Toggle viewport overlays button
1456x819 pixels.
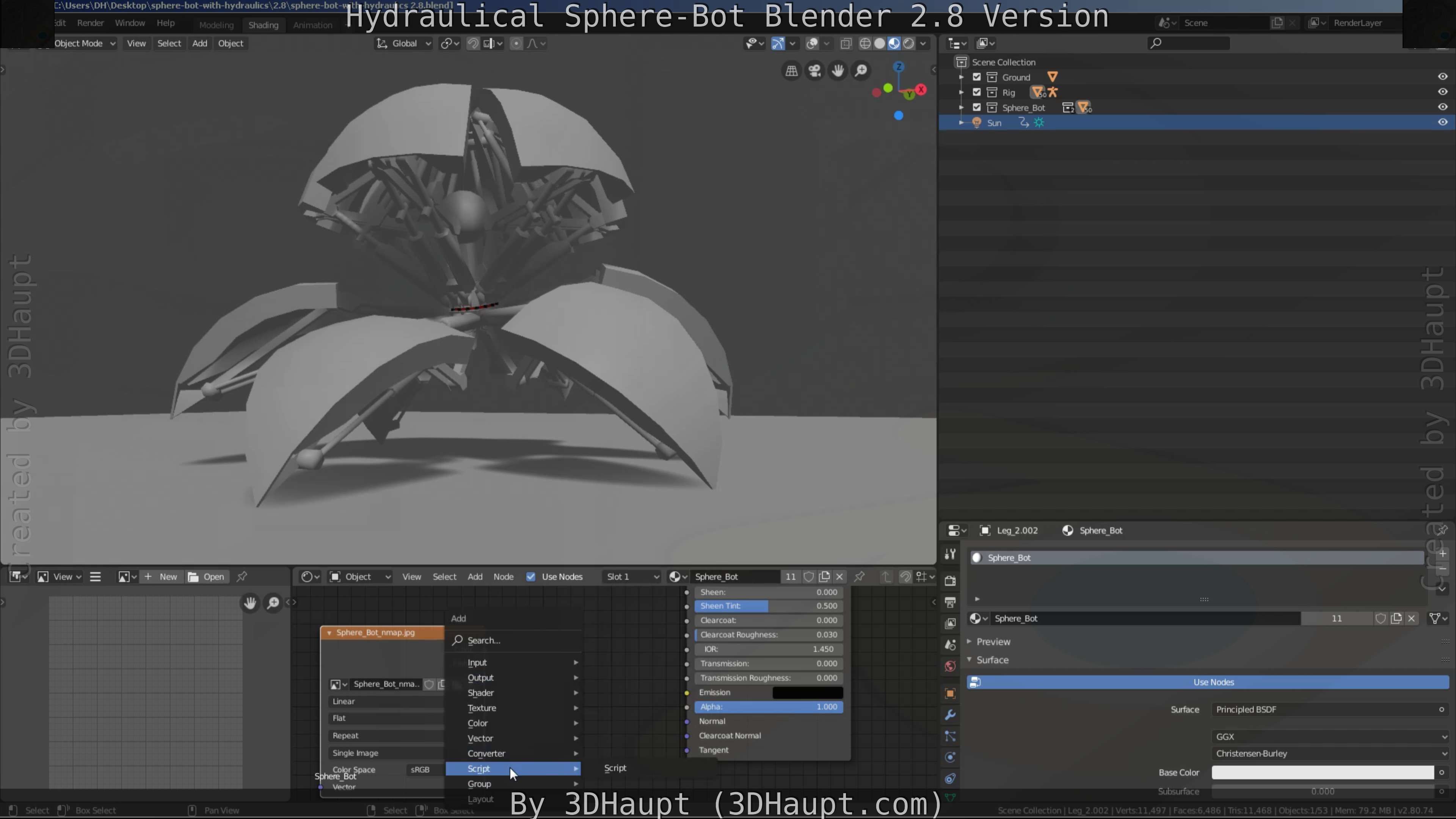812,44
